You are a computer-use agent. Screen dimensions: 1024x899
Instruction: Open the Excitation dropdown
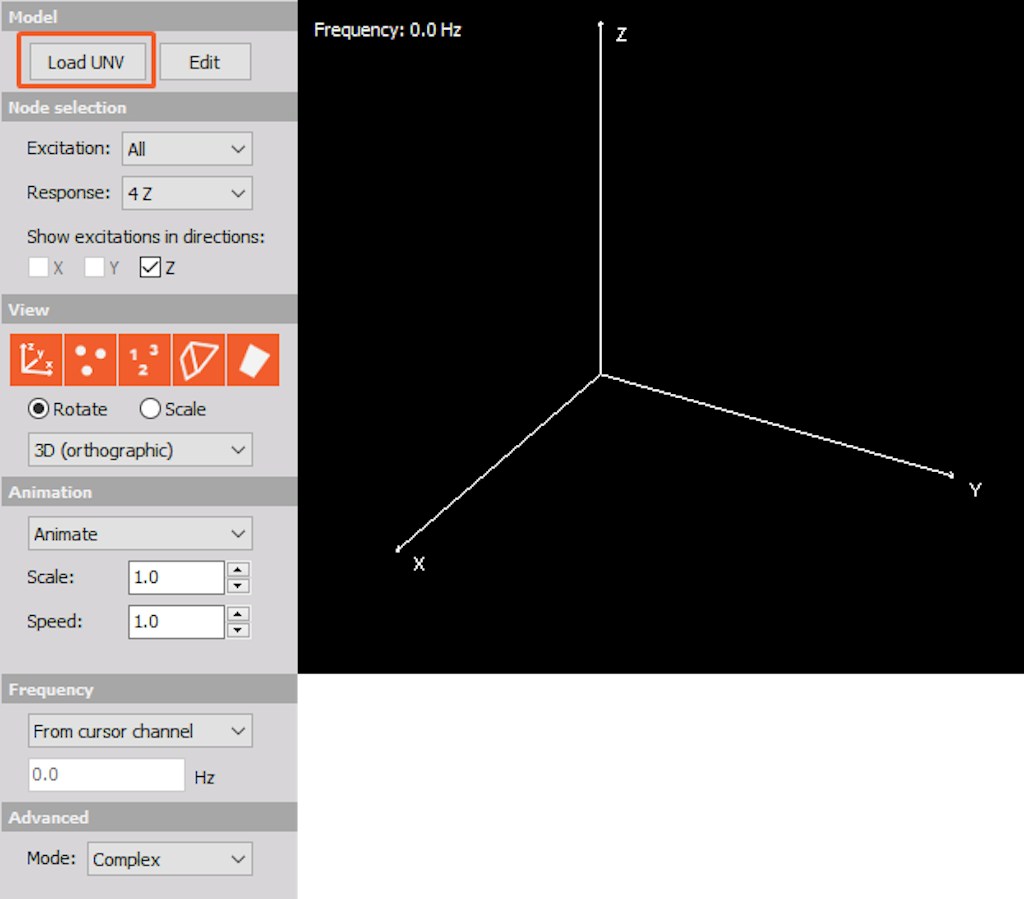(x=187, y=149)
